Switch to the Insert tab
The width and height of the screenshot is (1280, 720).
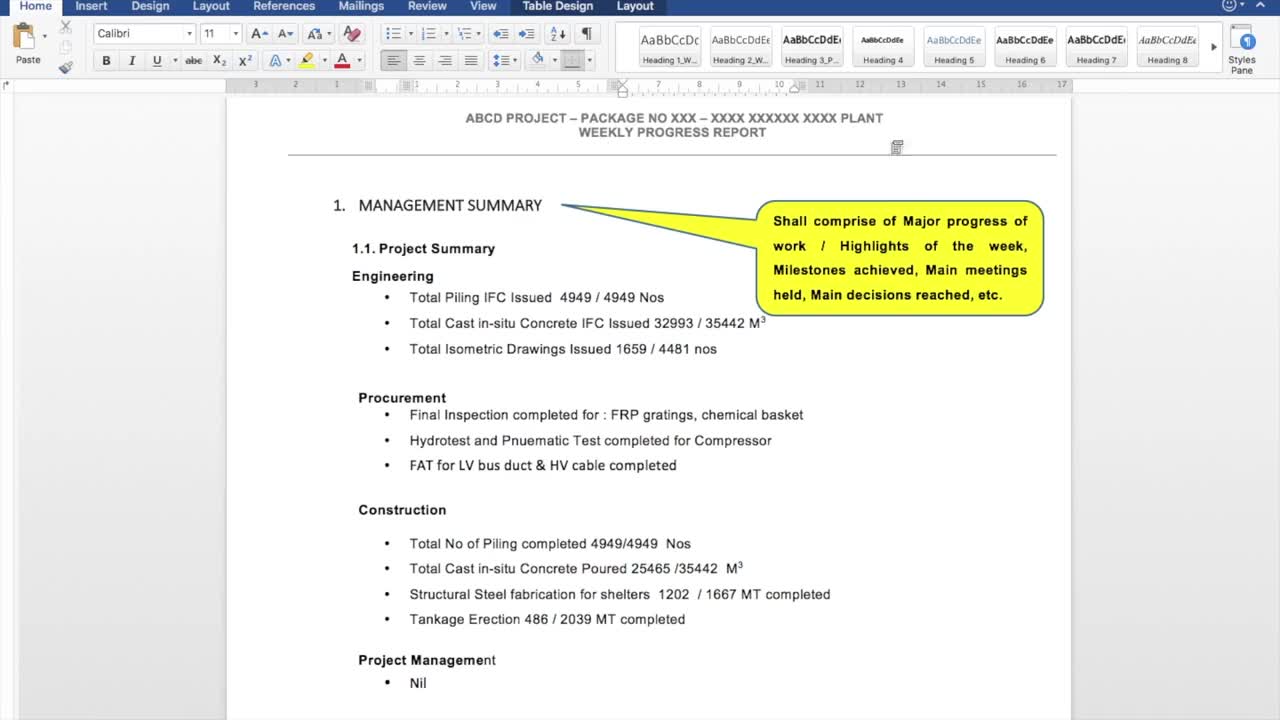click(91, 6)
